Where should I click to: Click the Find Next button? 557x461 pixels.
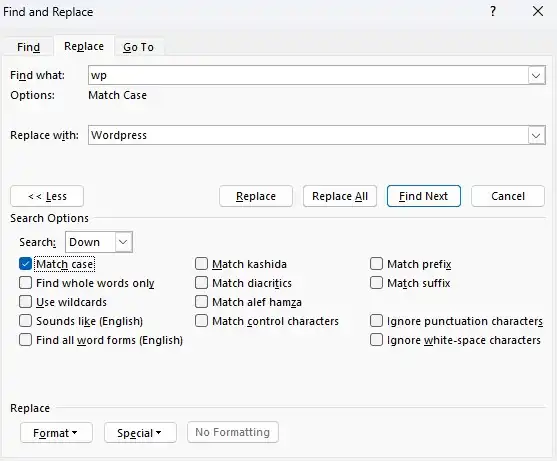click(424, 196)
